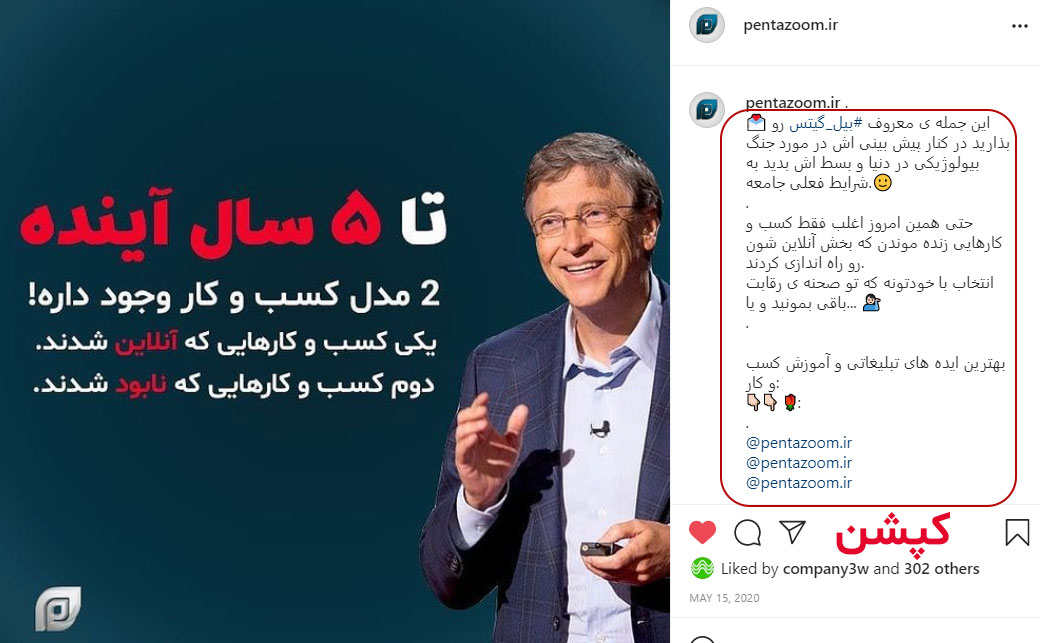
Task: Click pentazoom.ir username above caption
Action: coord(792,103)
